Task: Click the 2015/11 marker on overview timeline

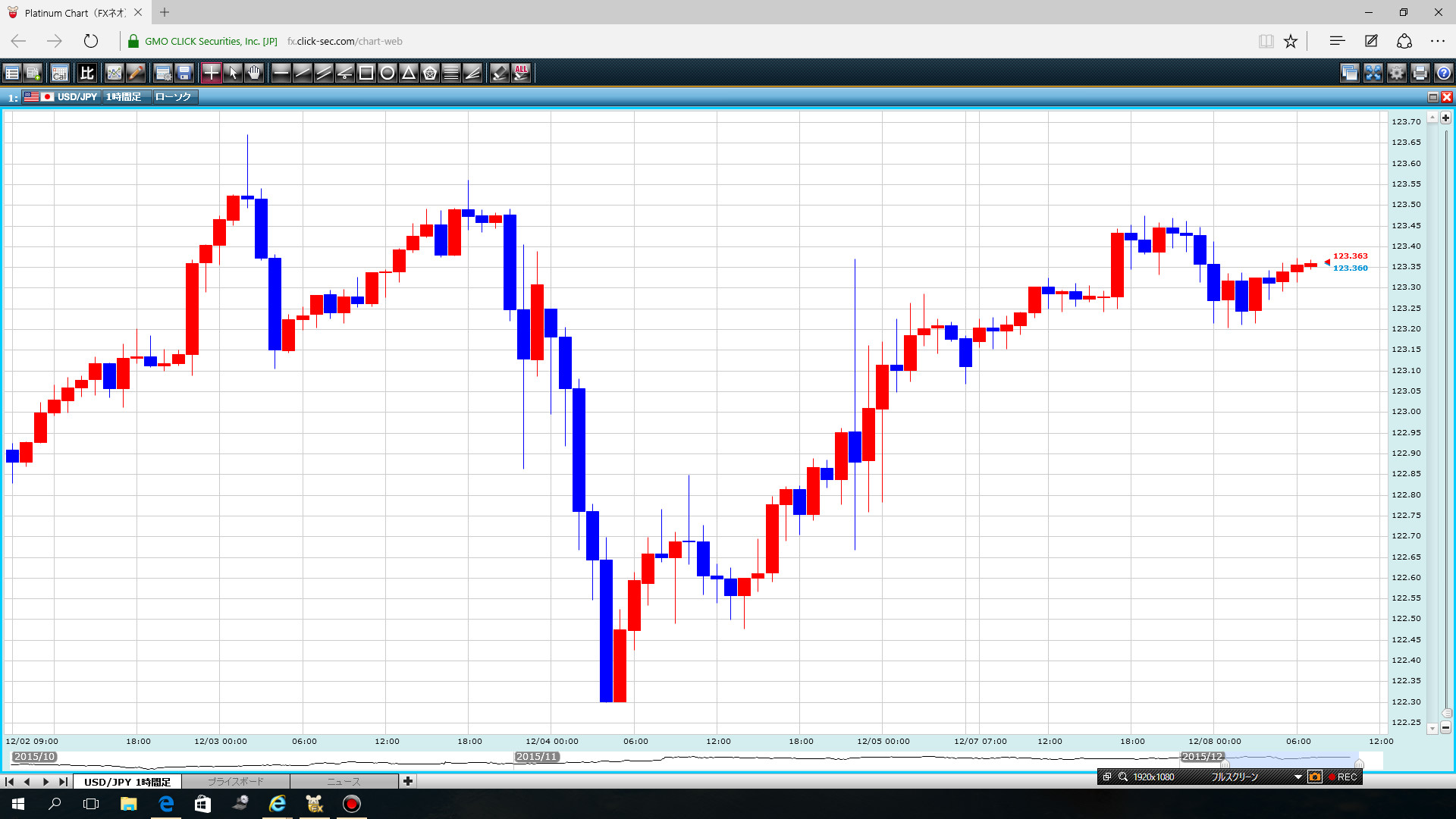Action: pos(537,757)
